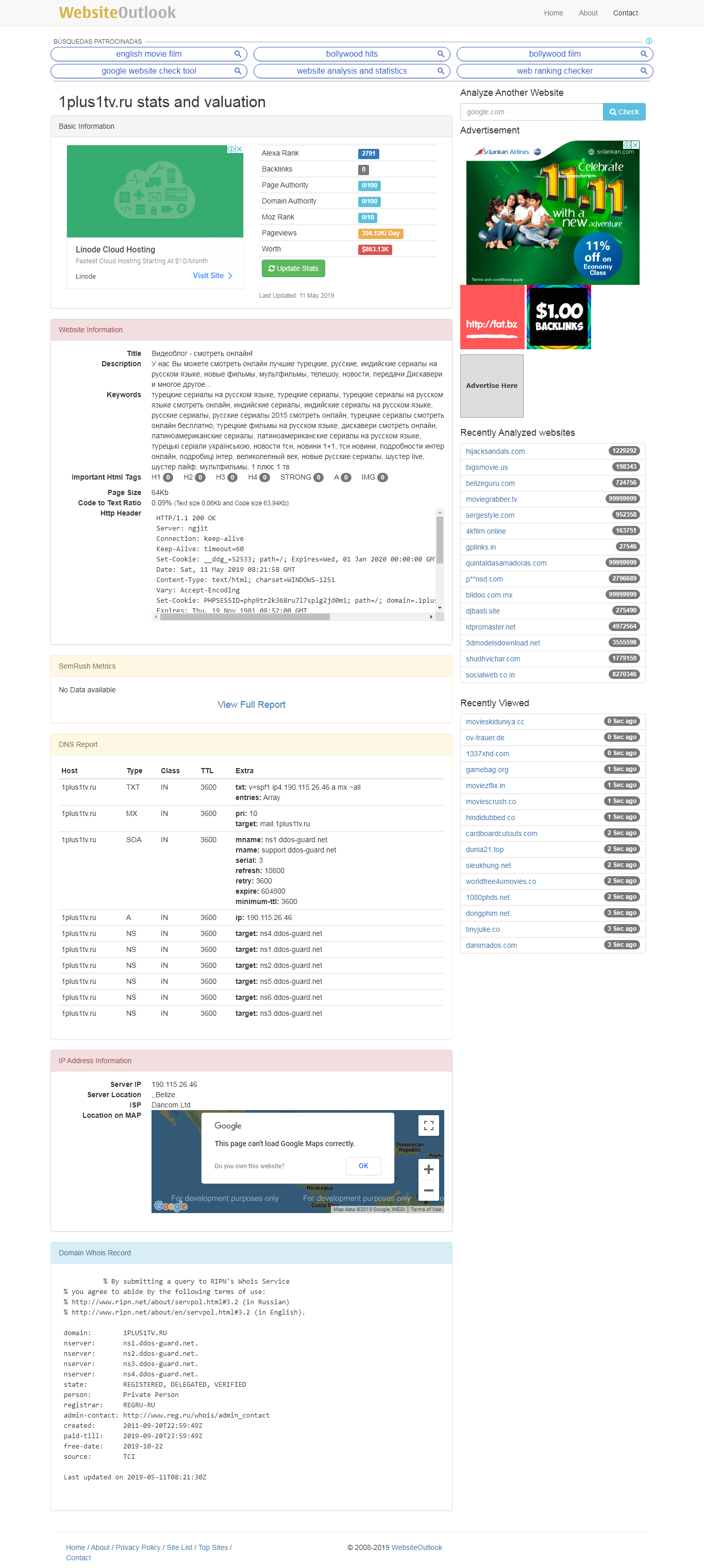Open footer WebsiteOutlook copyright link

pyautogui.click(x=416, y=1547)
